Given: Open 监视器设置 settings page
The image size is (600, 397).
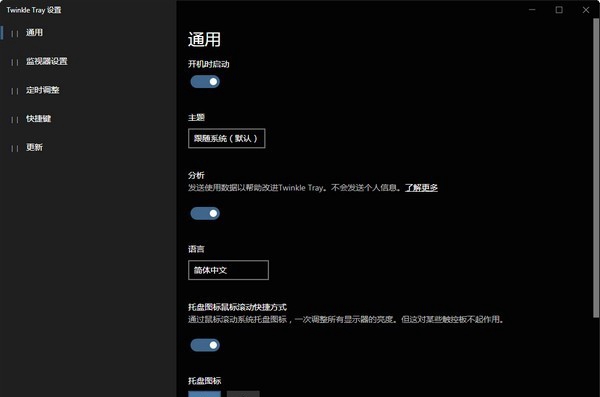Looking at the screenshot, I should point(47,61).
